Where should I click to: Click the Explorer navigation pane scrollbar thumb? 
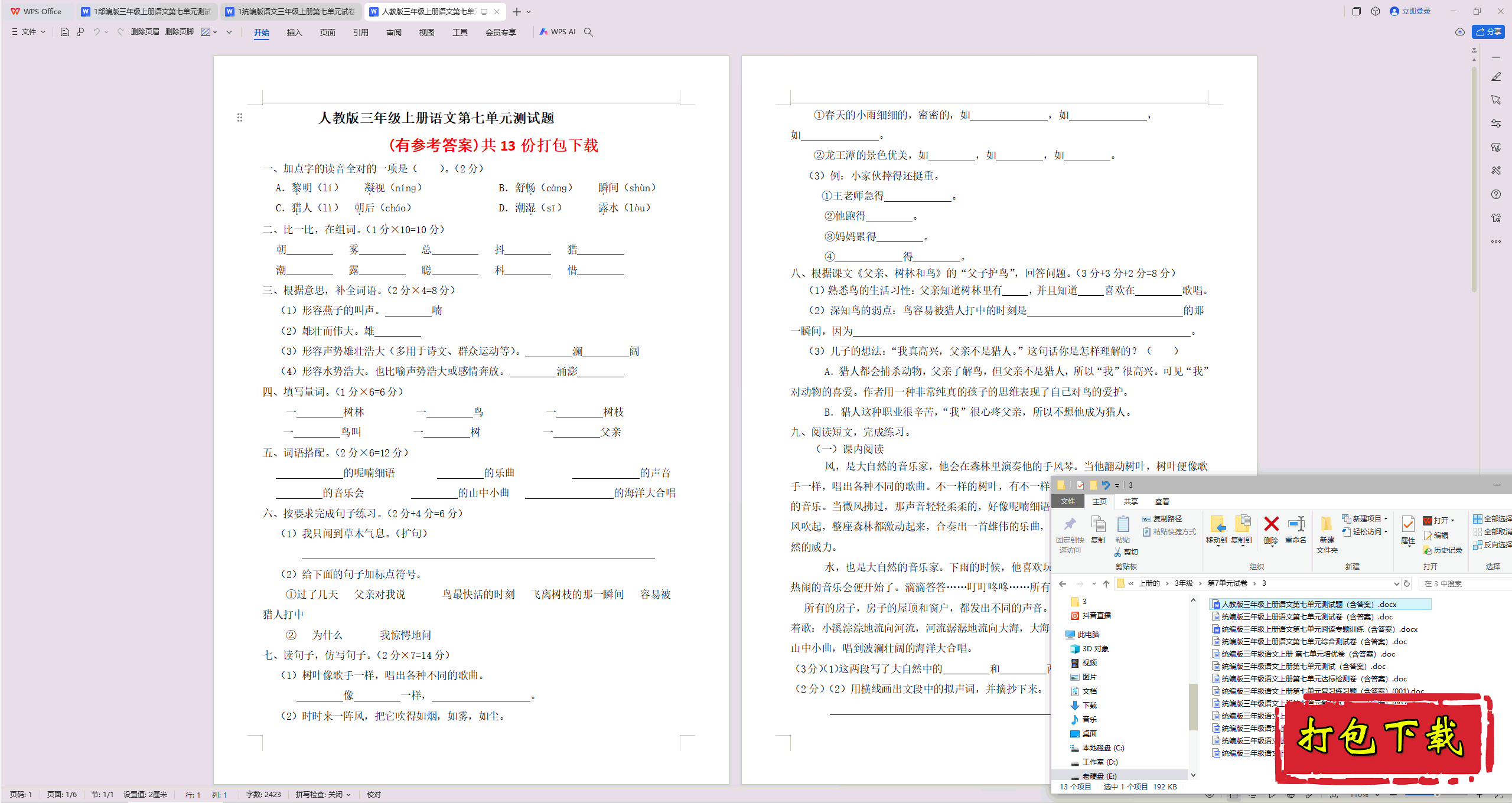click(1193, 707)
